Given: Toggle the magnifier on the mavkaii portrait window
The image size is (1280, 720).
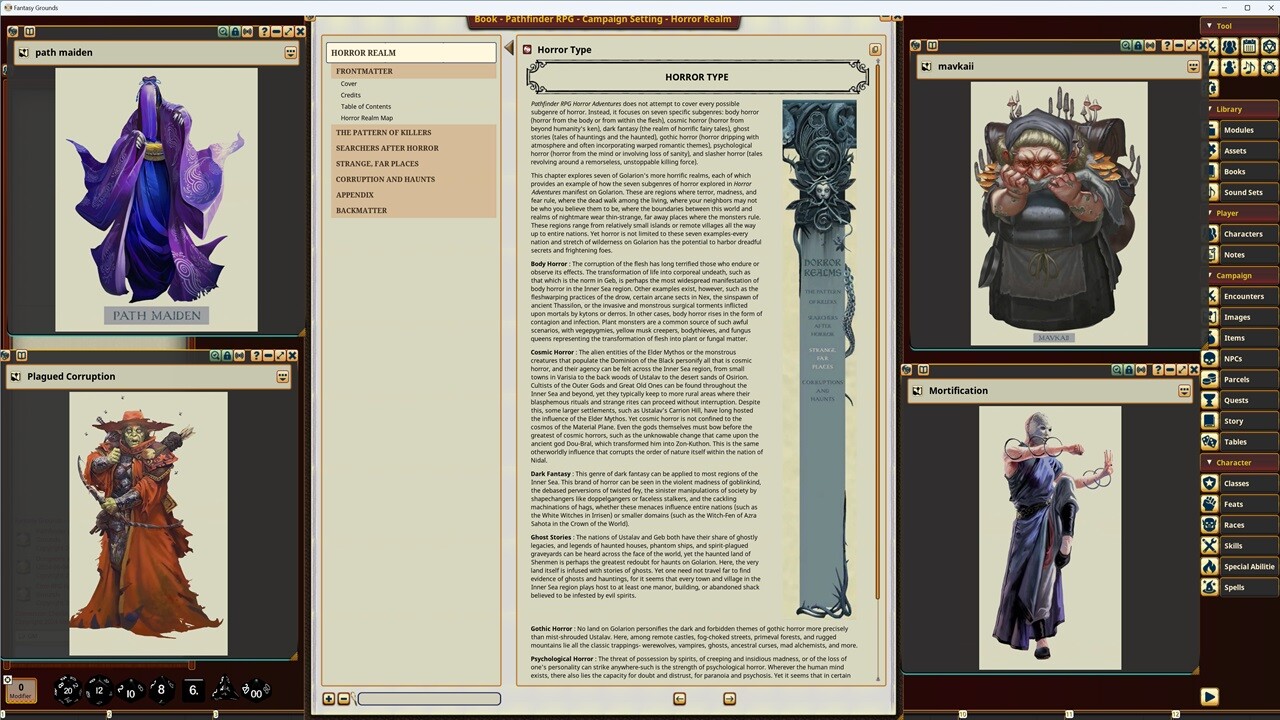Looking at the screenshot, I should [1127, 45].
